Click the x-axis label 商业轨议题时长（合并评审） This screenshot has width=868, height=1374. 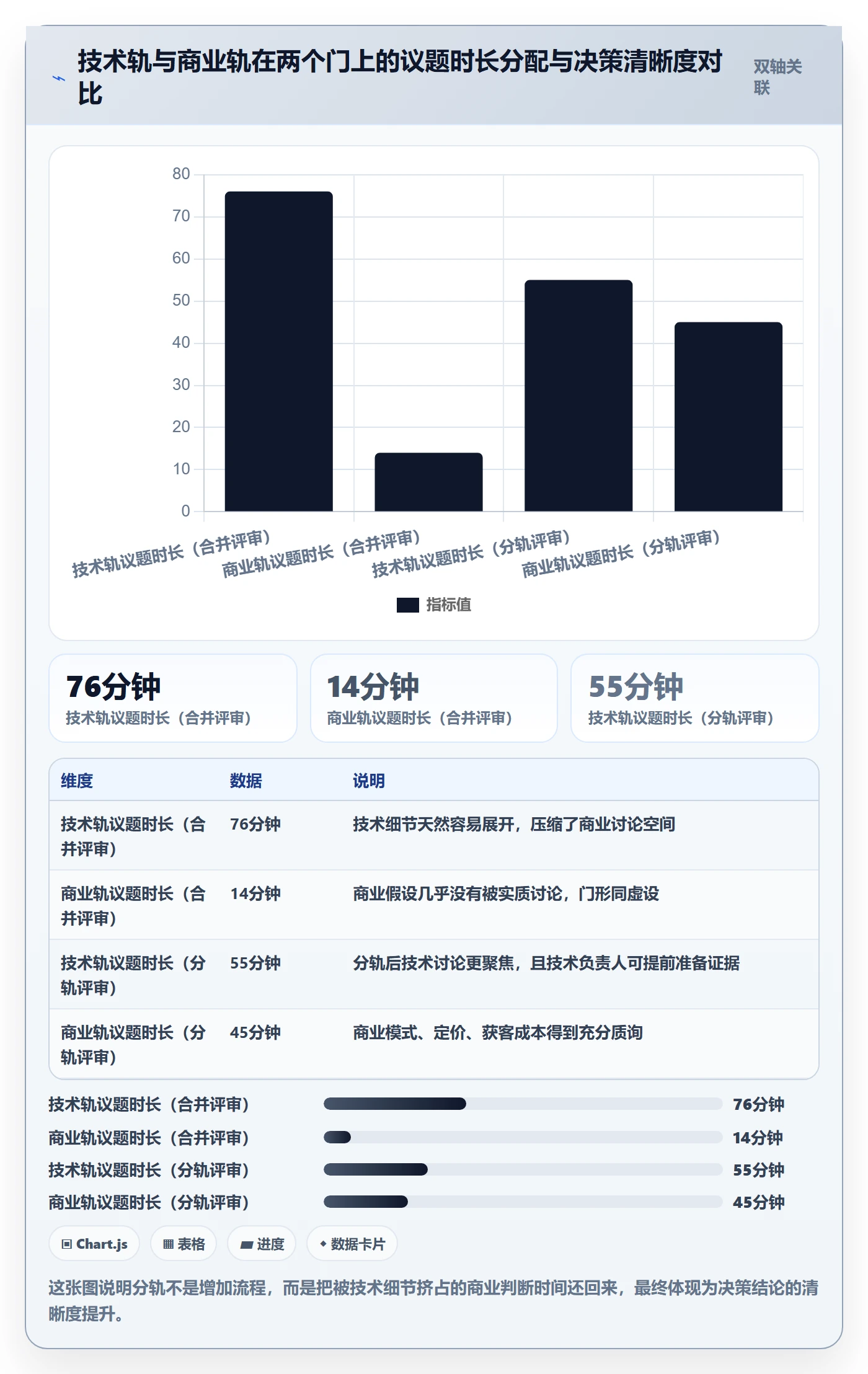coord(321,553)
